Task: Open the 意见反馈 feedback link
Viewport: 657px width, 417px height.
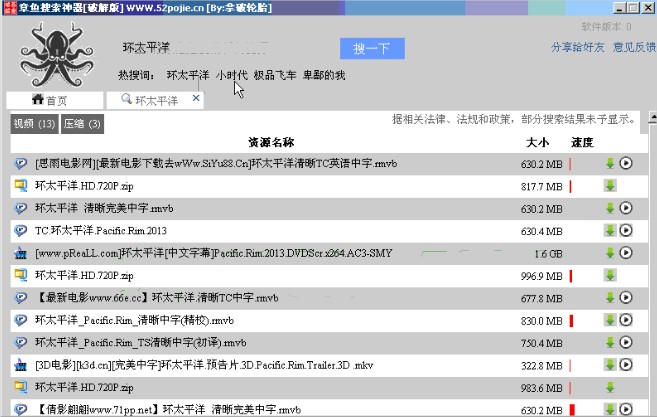Action: point(634,47)
